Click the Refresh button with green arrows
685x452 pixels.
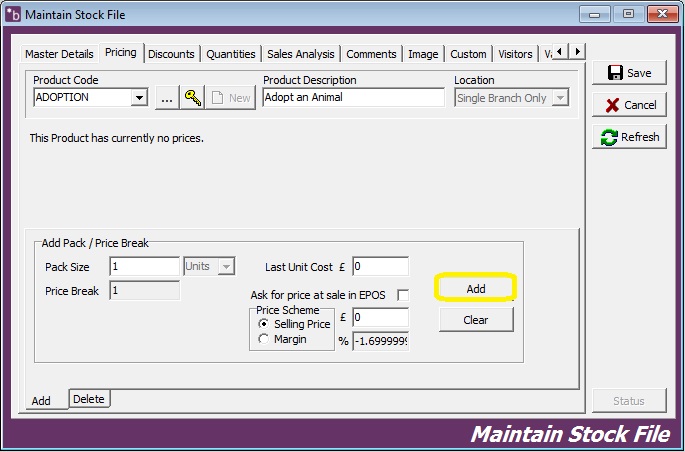[x=628, y=137]
